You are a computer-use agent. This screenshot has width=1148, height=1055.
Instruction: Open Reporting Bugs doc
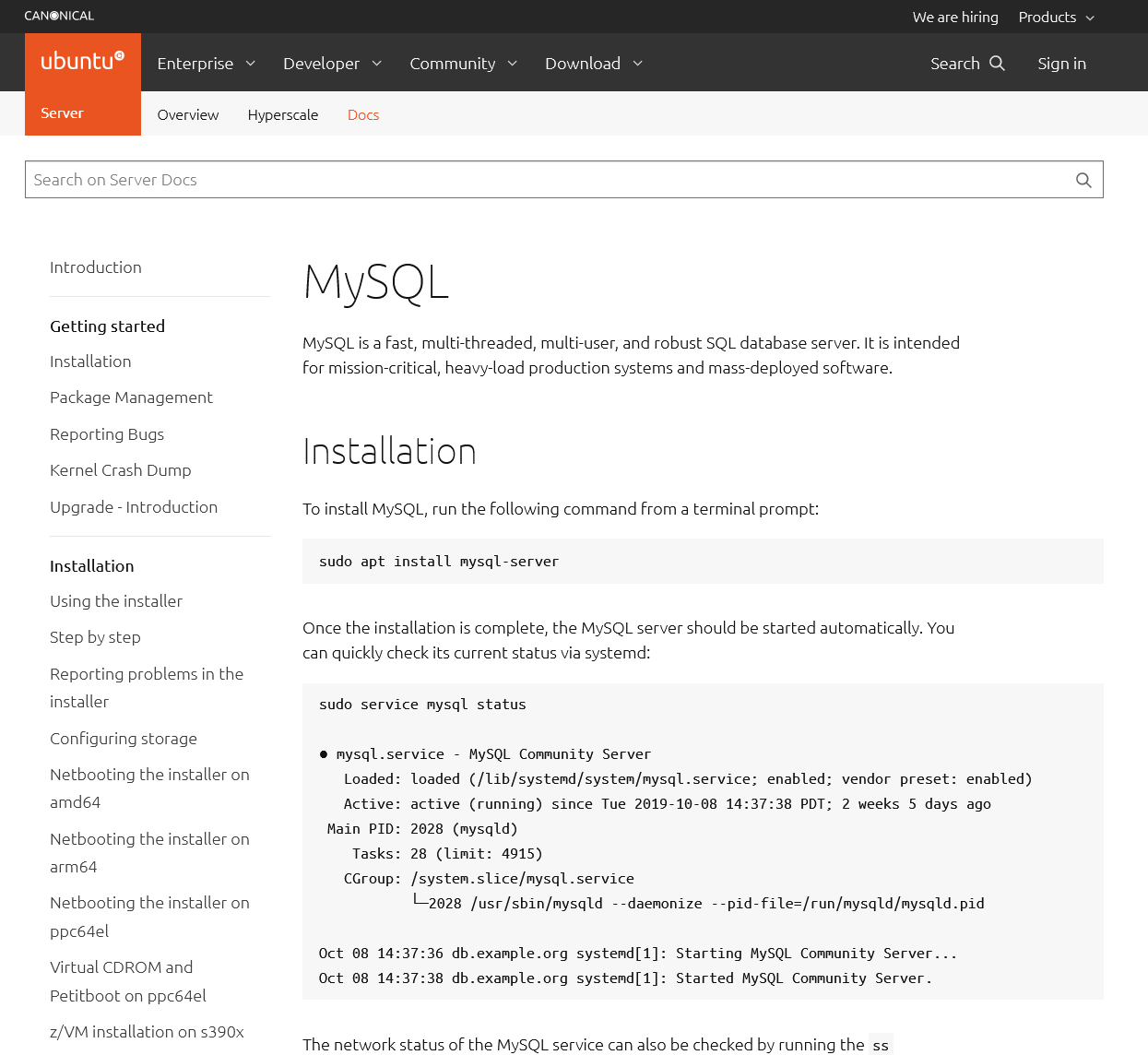point(107,434)
